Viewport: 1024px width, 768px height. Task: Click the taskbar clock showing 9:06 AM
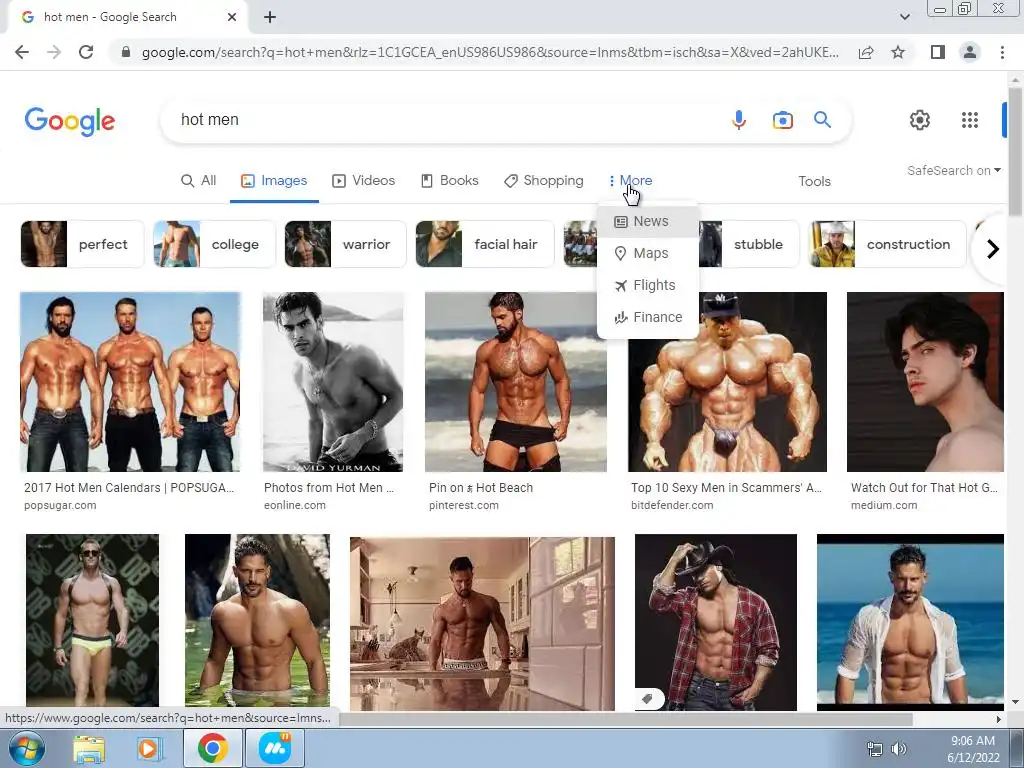click(x=973, y=749)
